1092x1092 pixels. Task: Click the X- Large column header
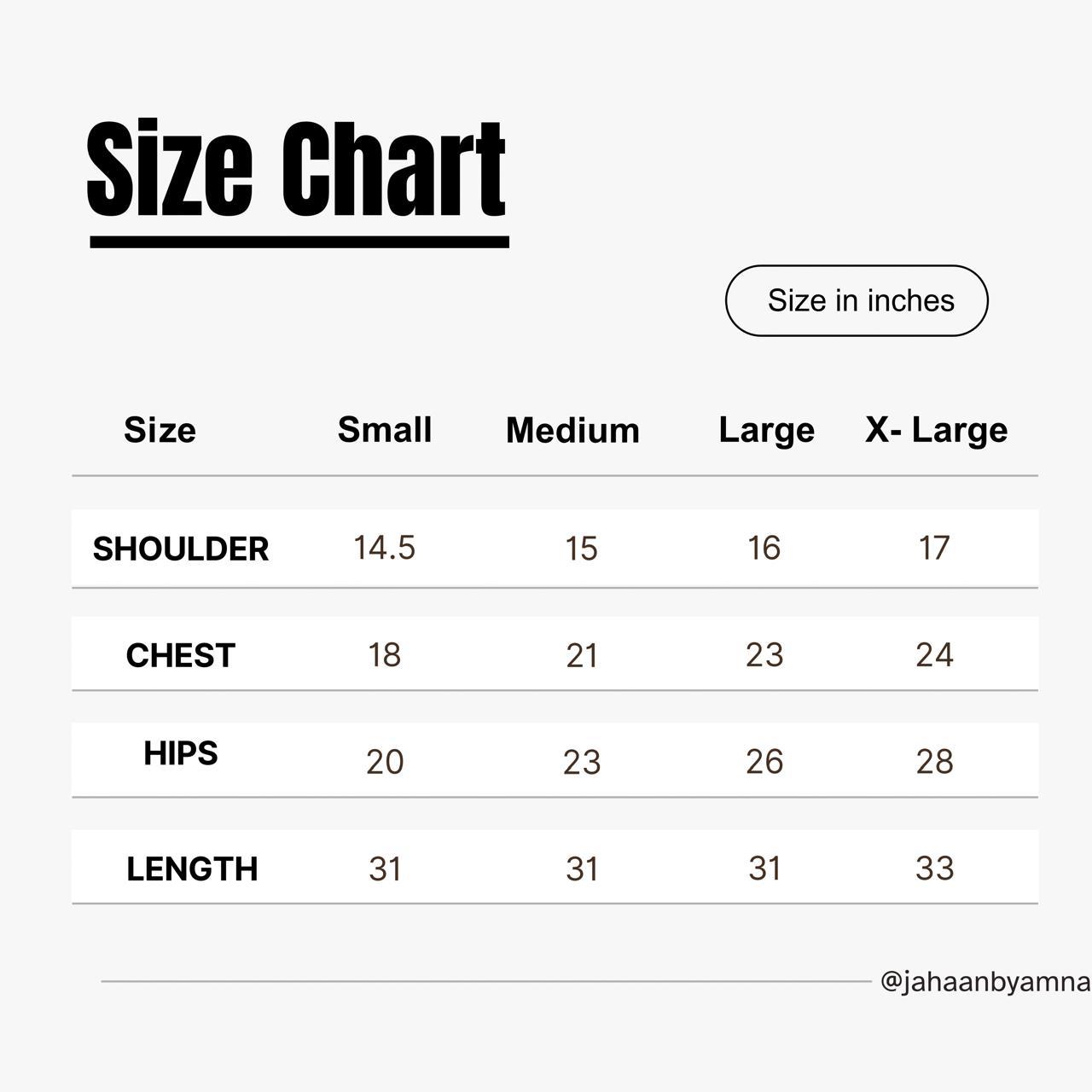click(937, 430)
